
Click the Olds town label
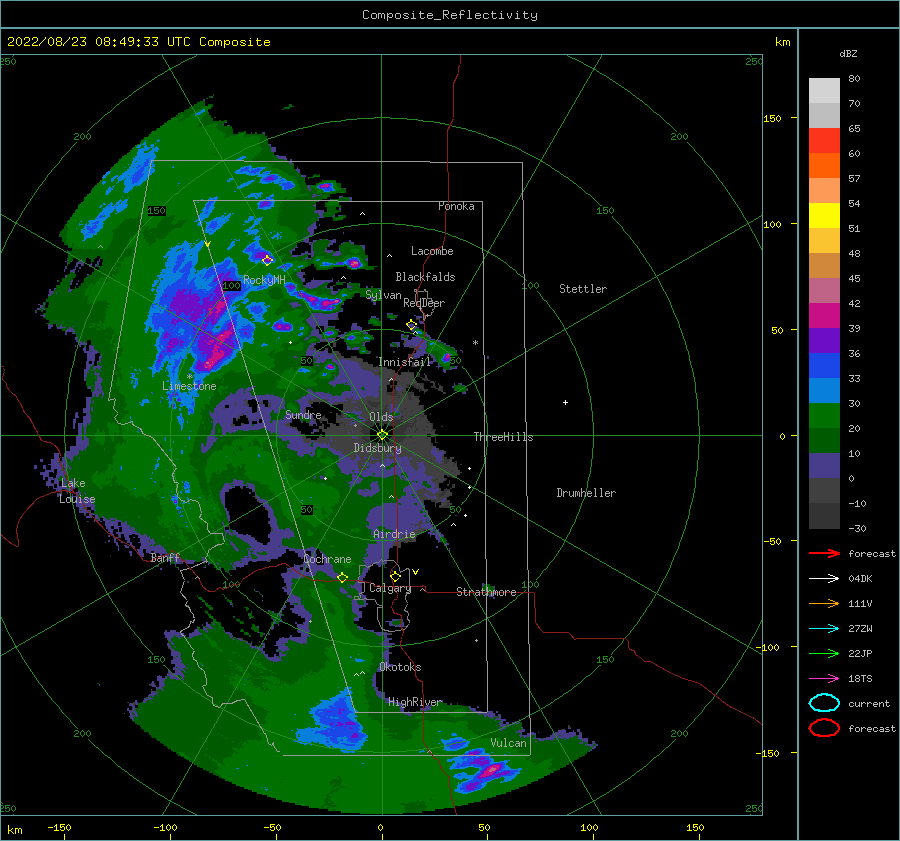[x=381, y=417]
